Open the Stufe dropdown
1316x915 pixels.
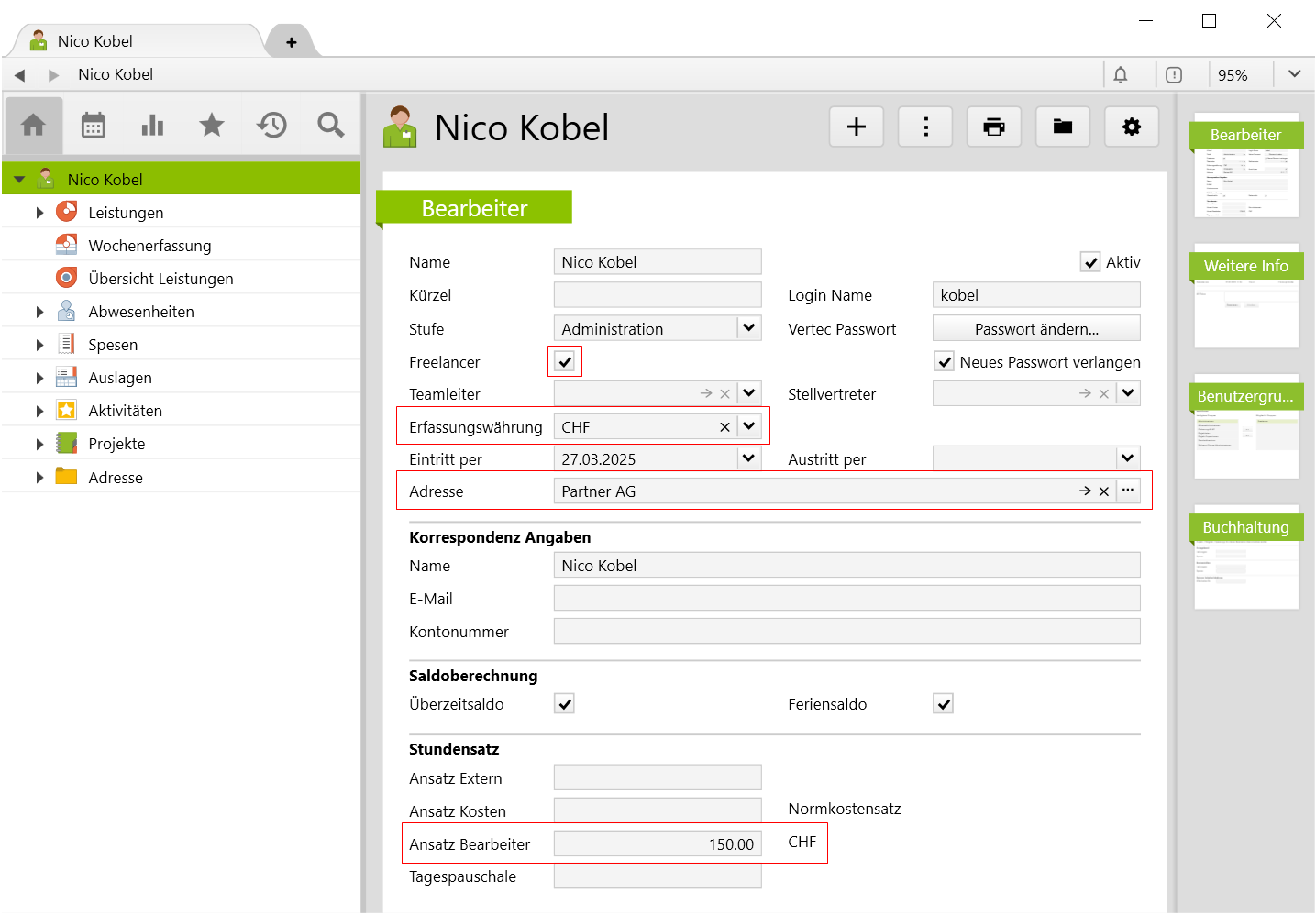[749, 328]
